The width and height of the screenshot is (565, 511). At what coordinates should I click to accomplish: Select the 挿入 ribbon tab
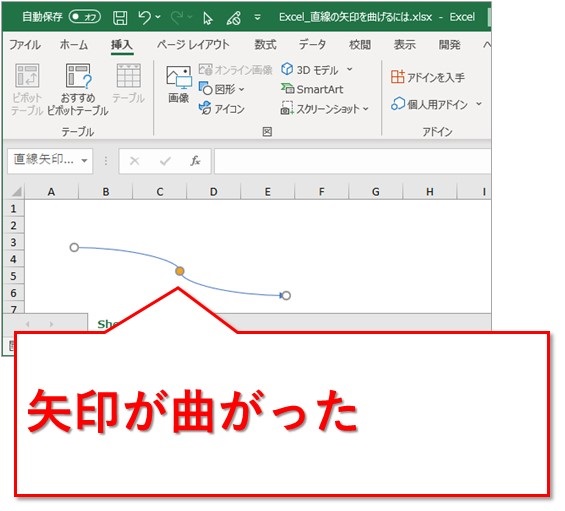tap(122, 45)
